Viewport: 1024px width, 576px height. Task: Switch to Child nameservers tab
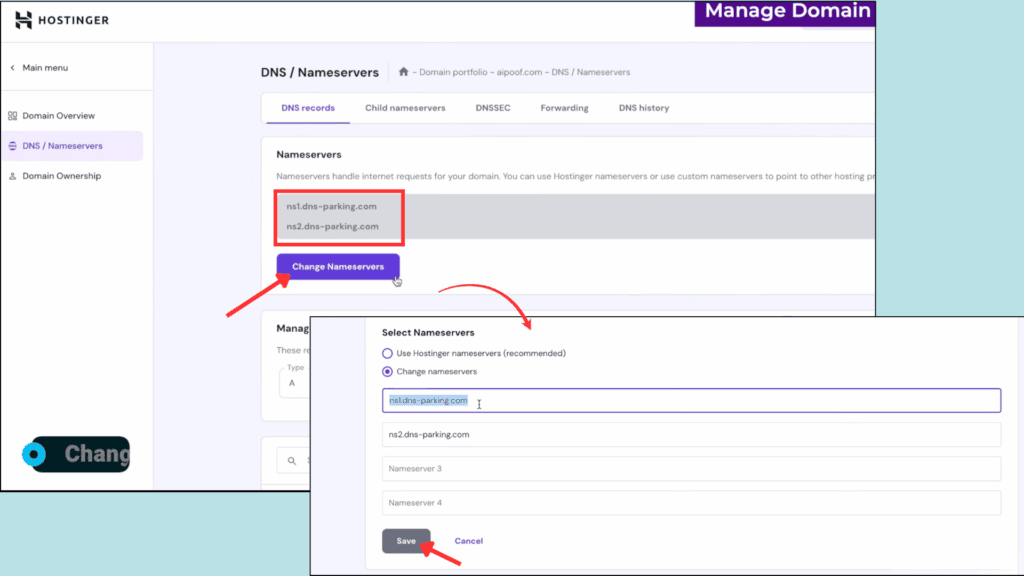(x=405, y=108)
